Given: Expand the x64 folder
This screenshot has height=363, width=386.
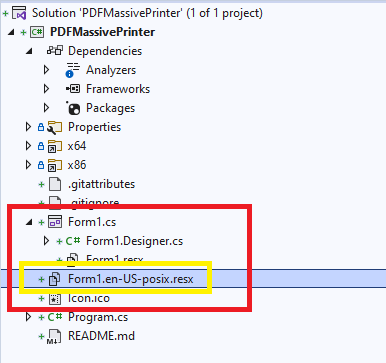Looking at the screenshot, I should [x=29, y=146].
